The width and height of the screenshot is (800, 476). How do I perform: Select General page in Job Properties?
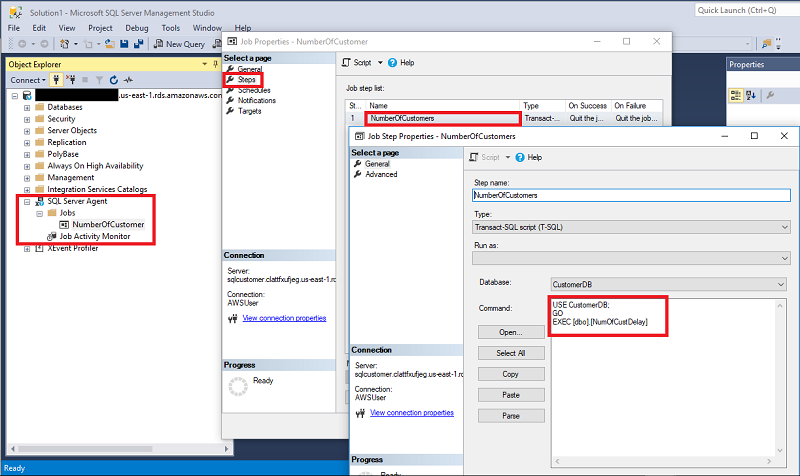click(x=249, y=69)
